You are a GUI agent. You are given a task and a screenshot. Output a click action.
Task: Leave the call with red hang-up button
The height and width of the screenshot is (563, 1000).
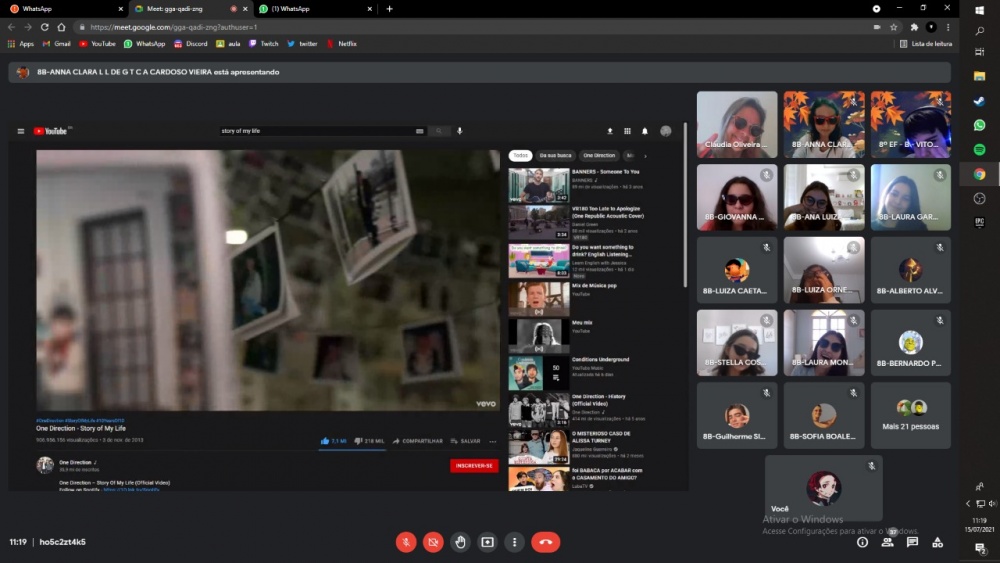(x=545, y=542)
